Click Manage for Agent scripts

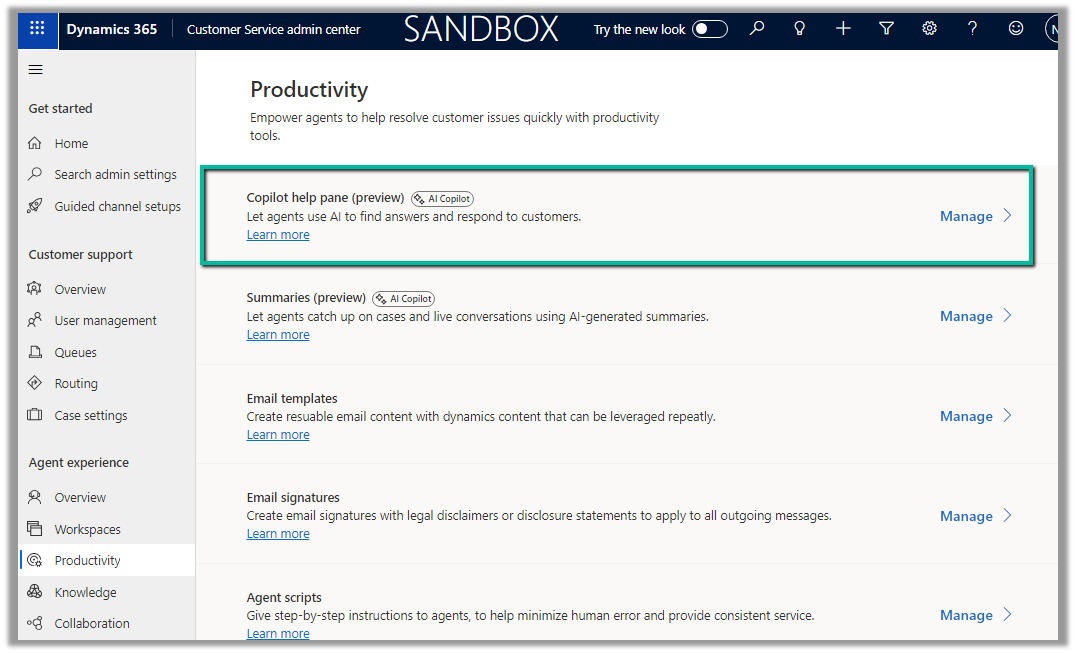pyautogui.click(x=966, y=615)
